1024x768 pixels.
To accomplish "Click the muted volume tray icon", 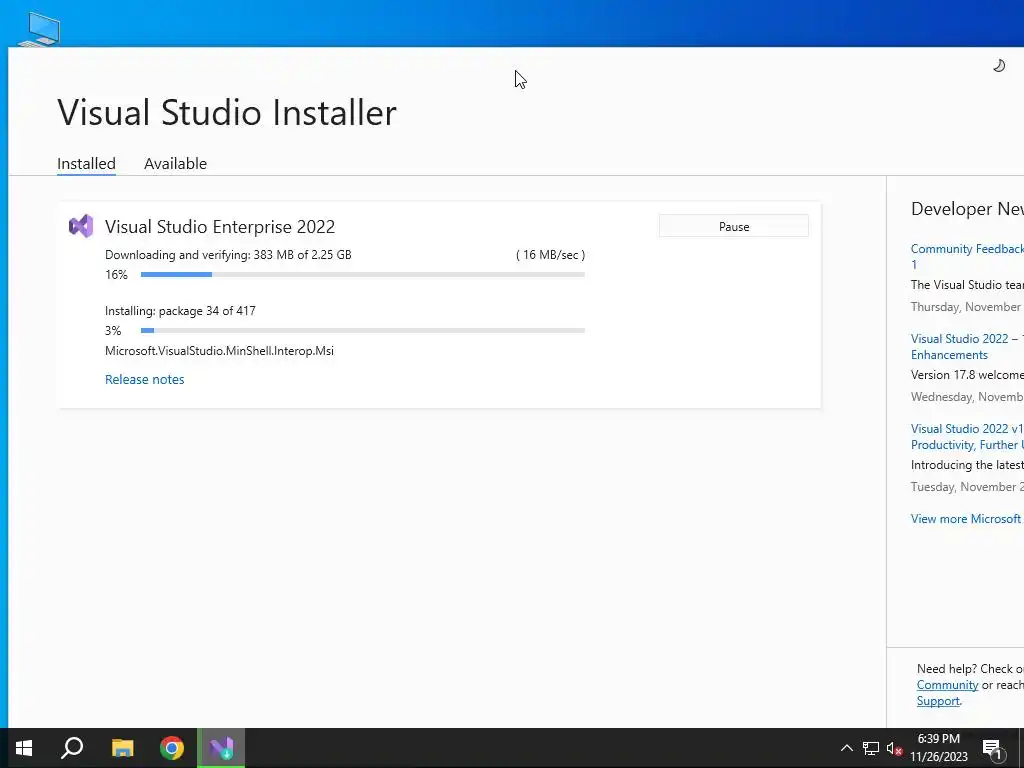I will point(894,748).
